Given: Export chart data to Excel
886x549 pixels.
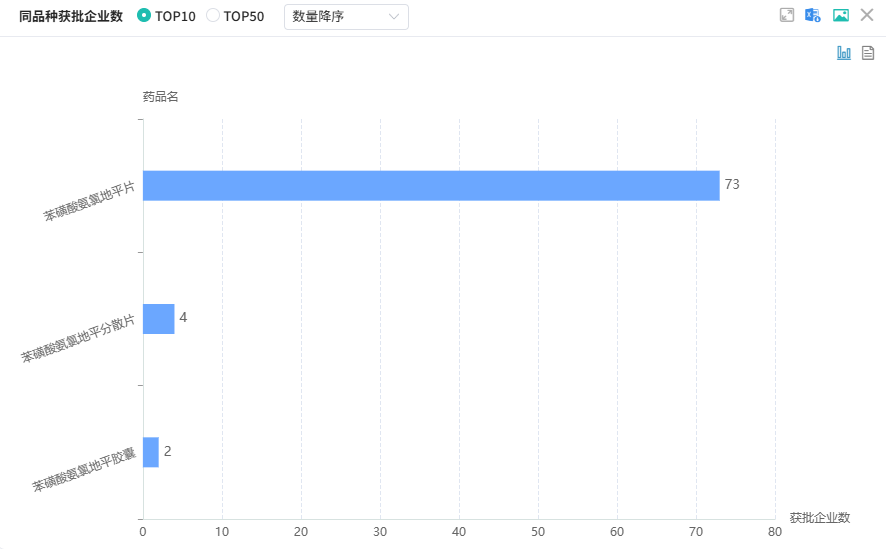Looking at the screenshot, I should [813, 15].
